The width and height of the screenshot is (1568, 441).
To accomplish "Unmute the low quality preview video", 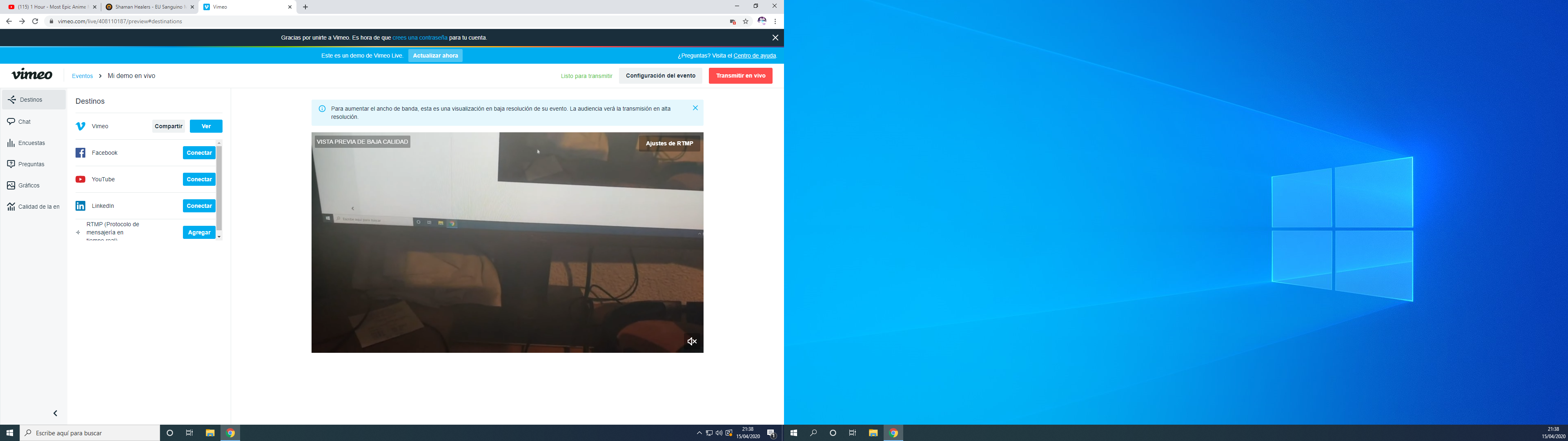I will coord(691,341).
